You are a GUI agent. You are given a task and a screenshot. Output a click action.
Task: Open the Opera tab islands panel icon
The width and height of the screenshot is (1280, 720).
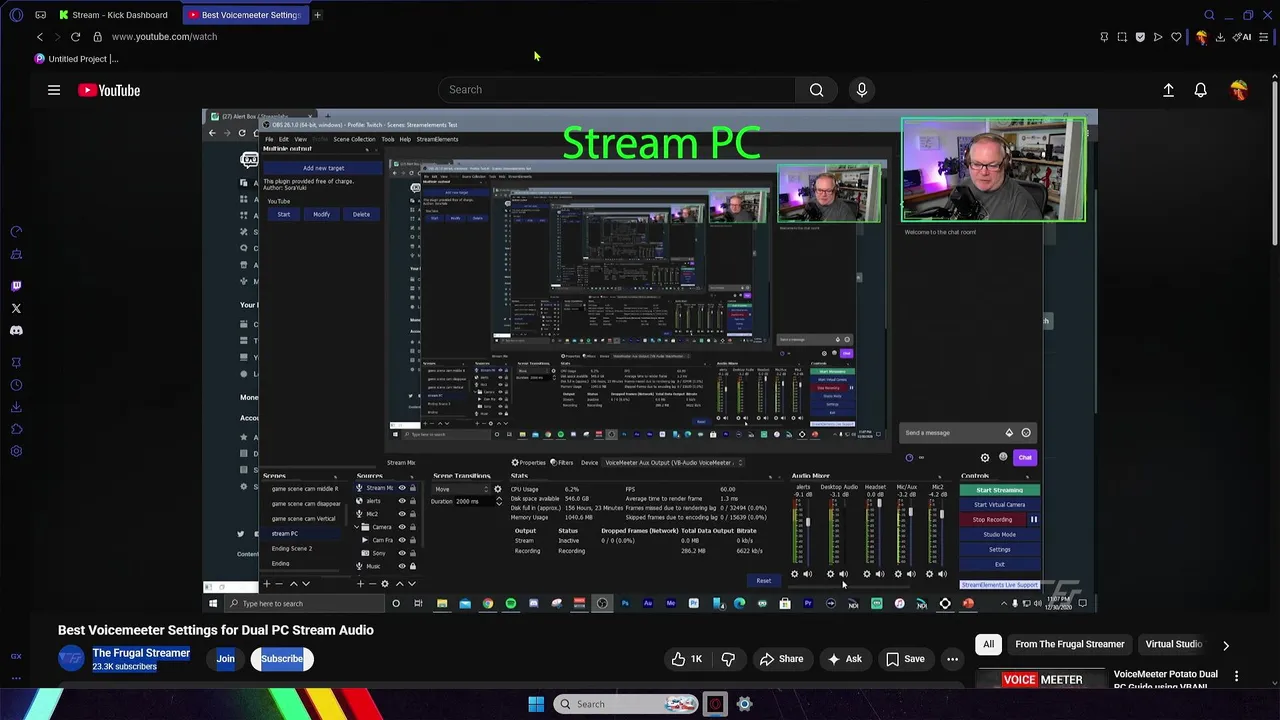click(40, 15)
